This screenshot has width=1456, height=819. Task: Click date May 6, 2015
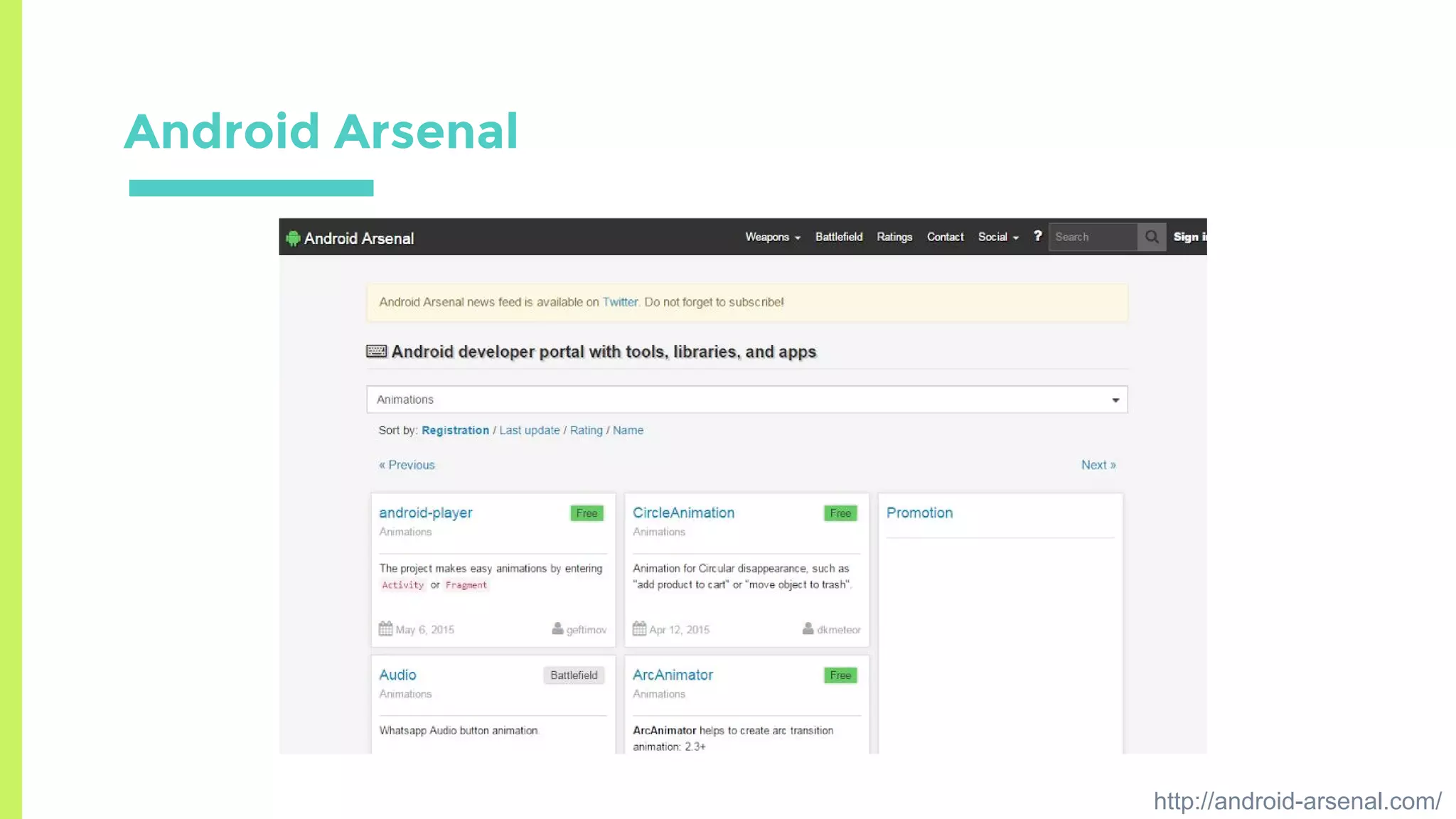424,630
